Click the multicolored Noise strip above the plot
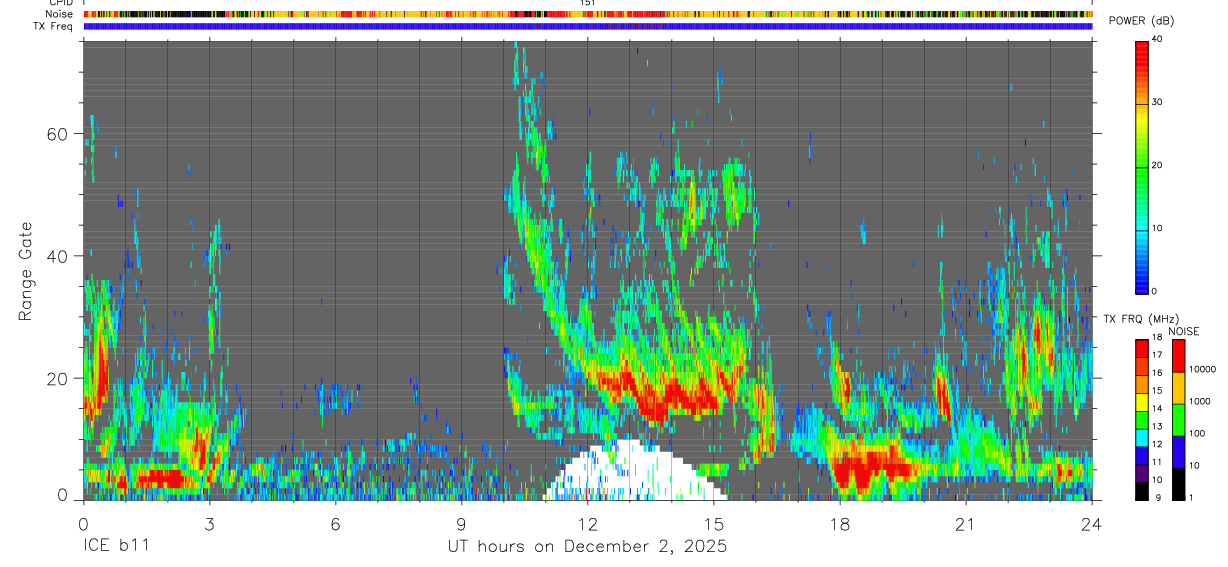 (x=588, y=14)
